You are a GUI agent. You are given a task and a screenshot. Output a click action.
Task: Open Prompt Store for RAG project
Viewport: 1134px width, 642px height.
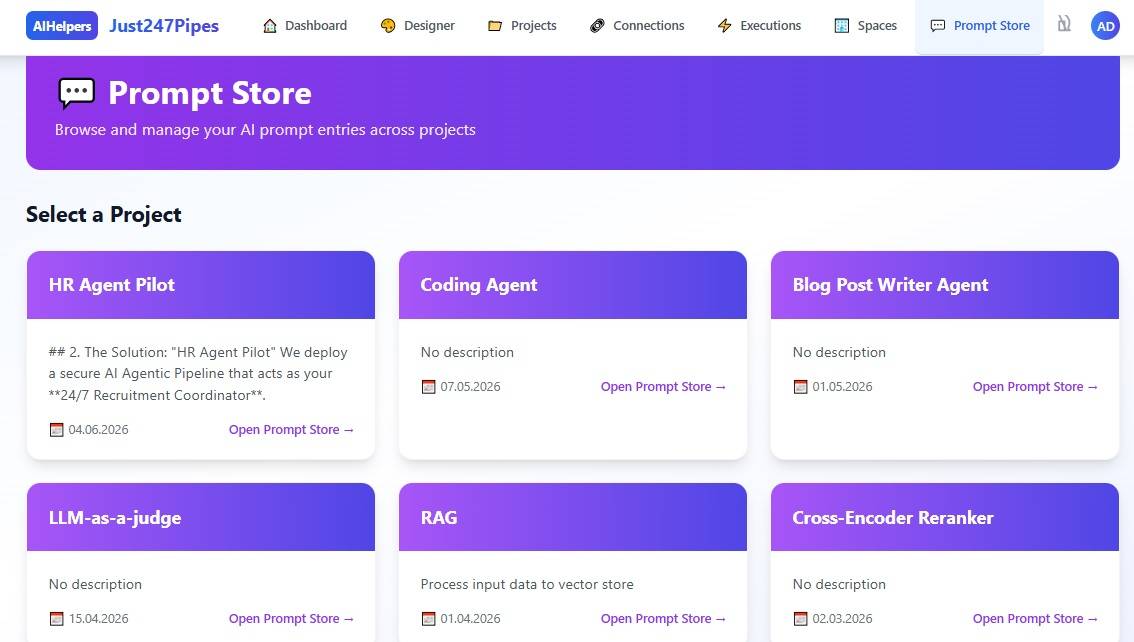point(663,619)
